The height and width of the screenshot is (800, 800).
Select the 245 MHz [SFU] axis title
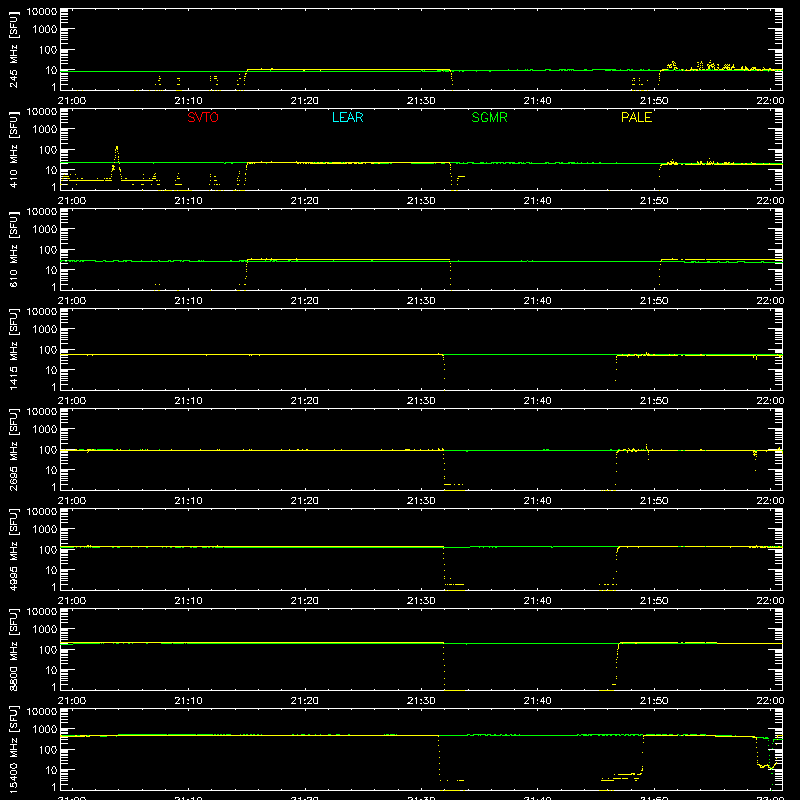tap(14, 49)
